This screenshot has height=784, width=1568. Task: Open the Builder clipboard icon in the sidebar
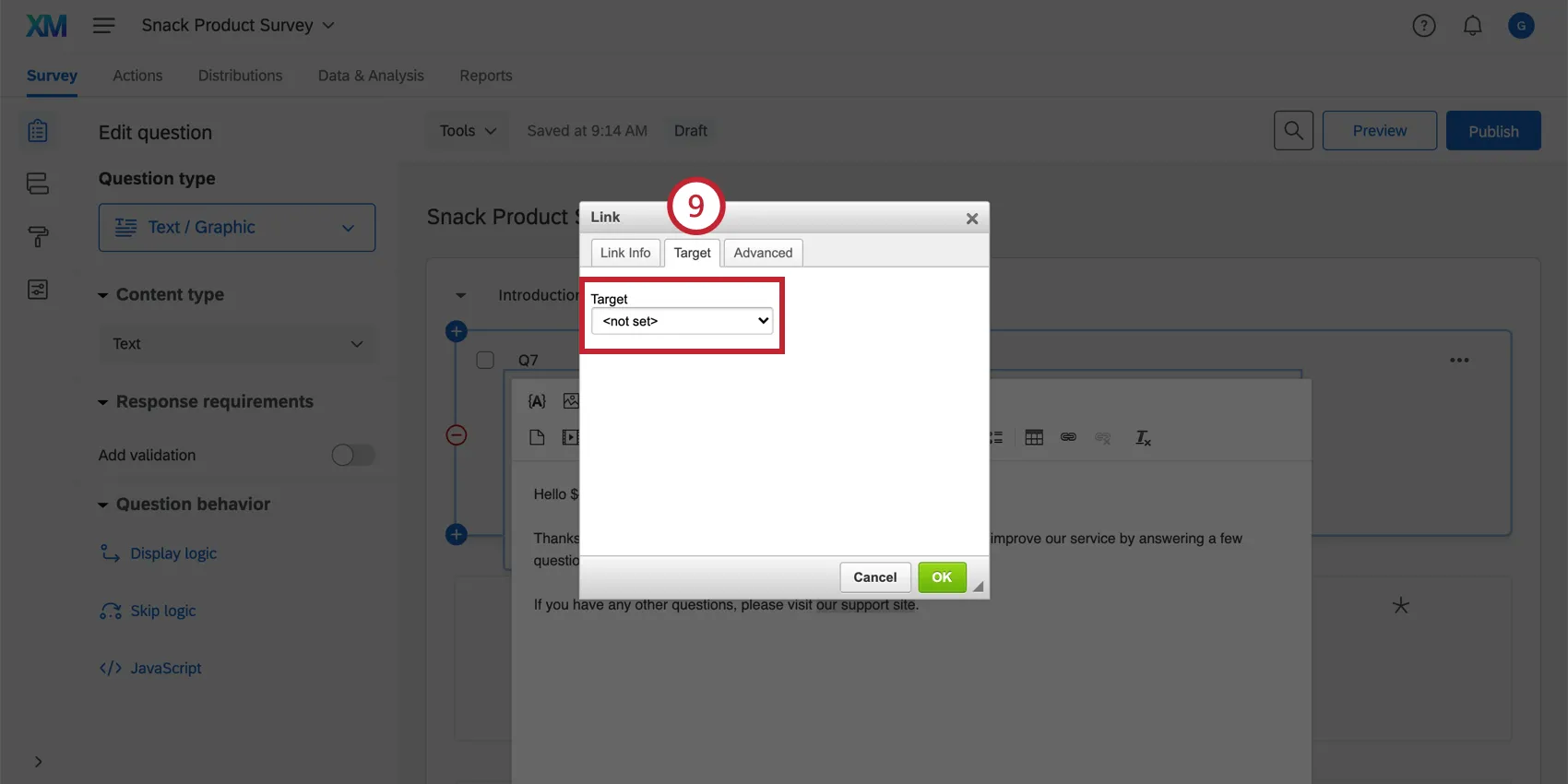[x=38, y=131]
